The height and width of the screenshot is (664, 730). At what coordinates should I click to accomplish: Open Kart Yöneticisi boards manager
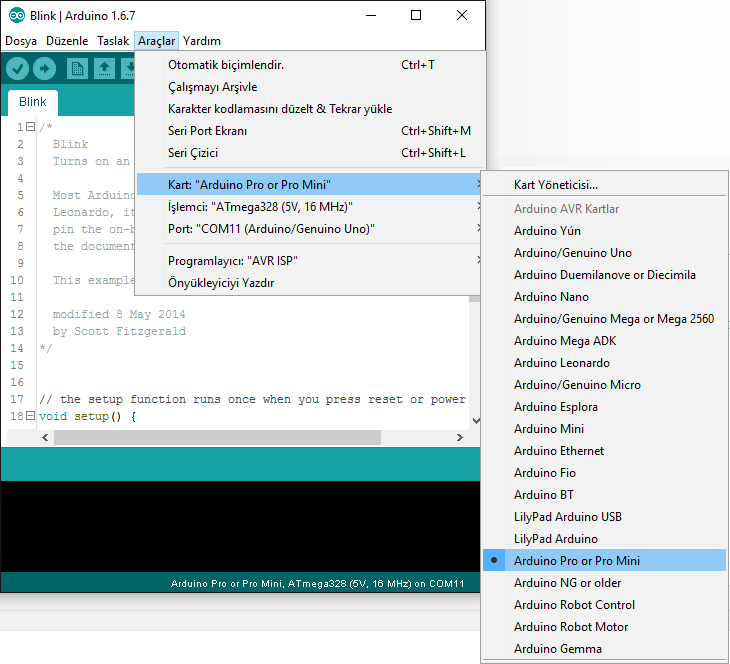pos(604,184)
